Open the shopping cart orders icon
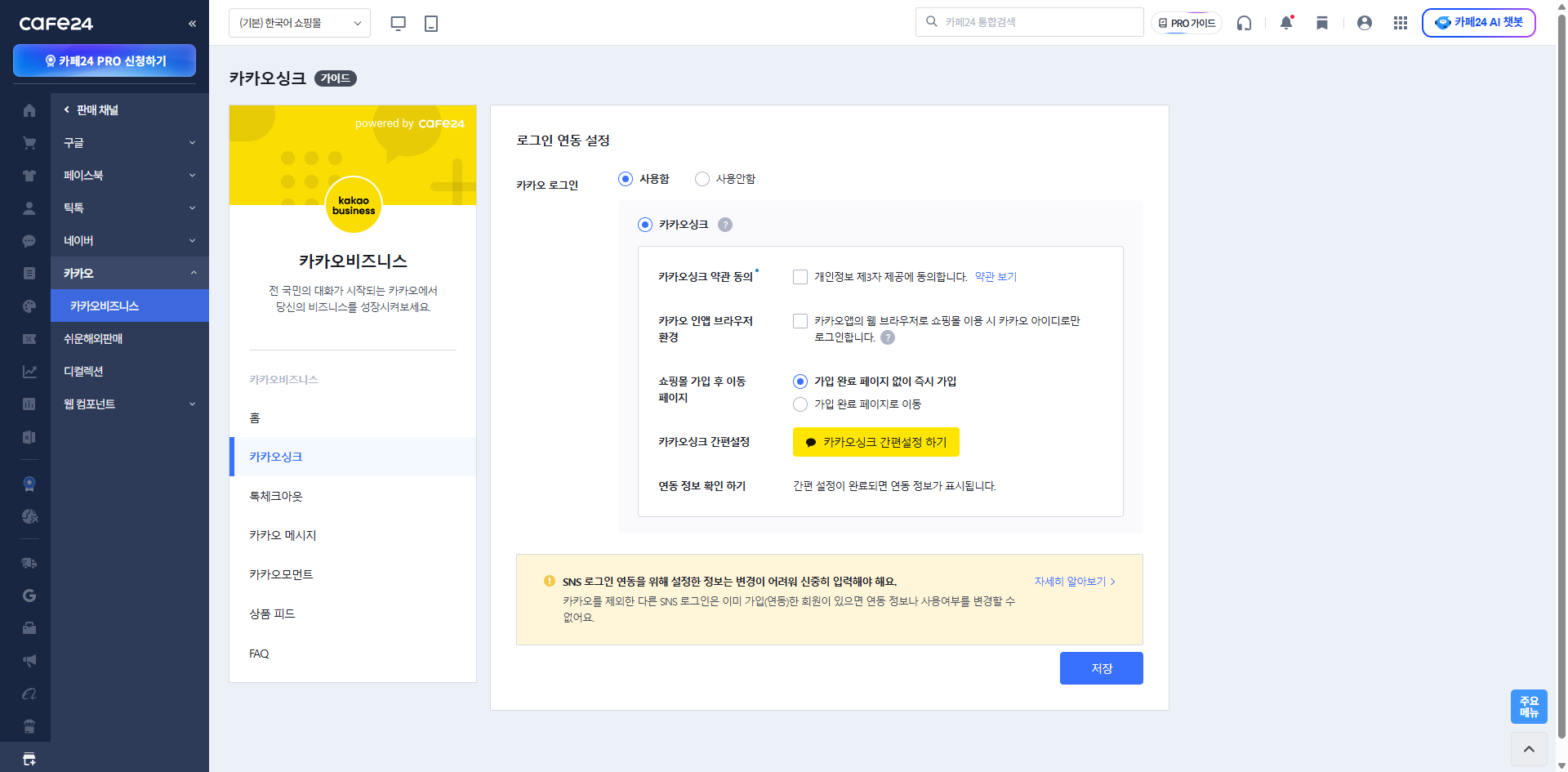Viewport: 1568px width, 772px height. click(29, 143)
